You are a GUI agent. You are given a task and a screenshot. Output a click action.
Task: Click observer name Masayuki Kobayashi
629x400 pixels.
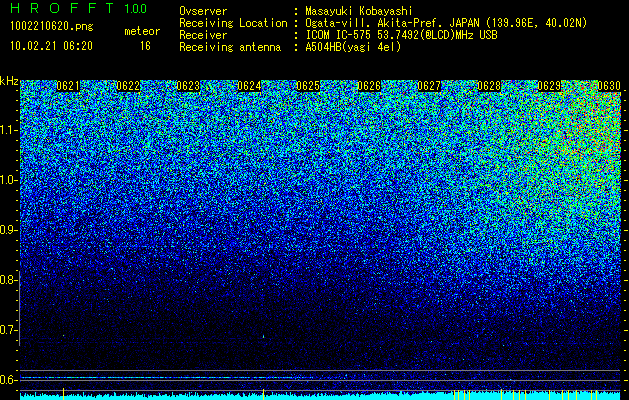(x=359, y=11)
